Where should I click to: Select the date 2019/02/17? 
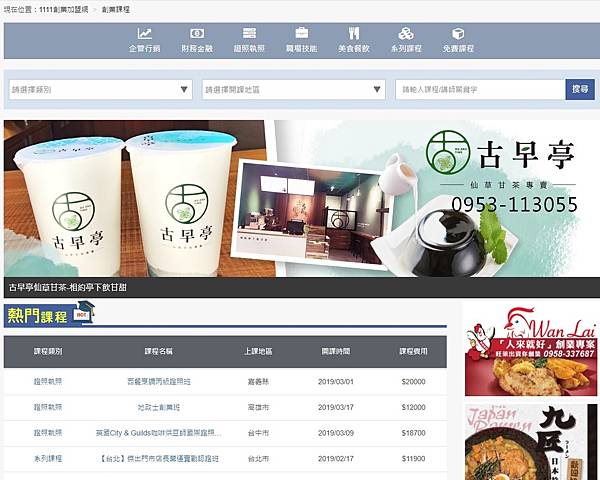coord(336,459)
